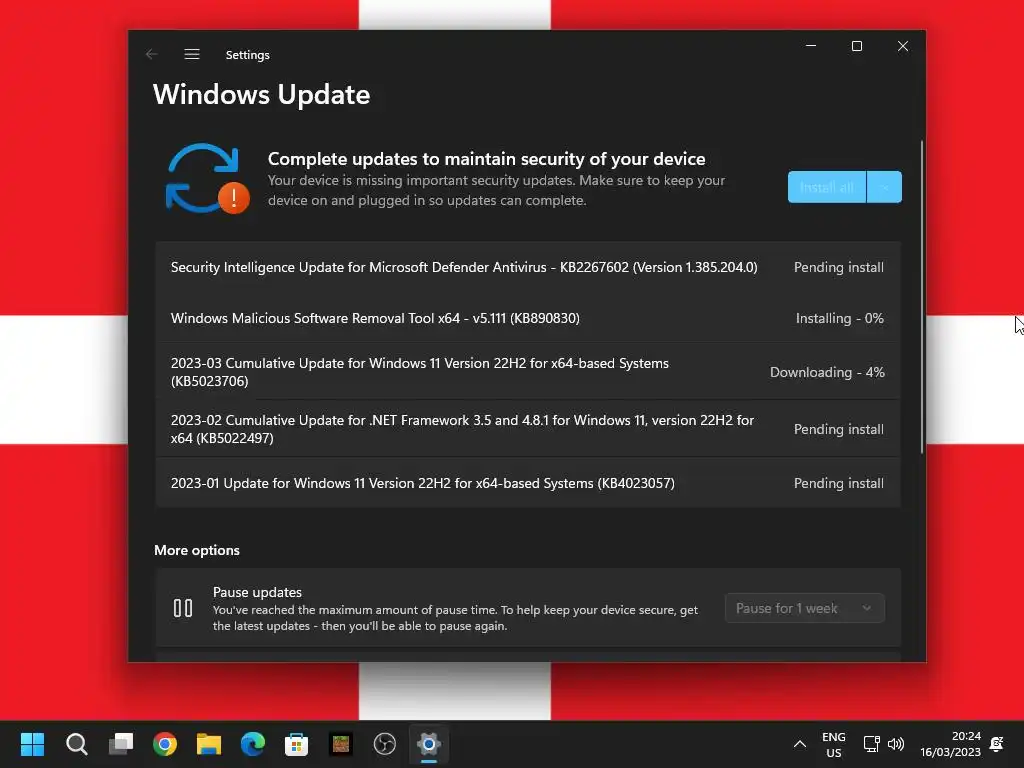Select the 2023-01 Update KB4023057 row
The height and width of the screenshot is (768, 1024).
528,483
